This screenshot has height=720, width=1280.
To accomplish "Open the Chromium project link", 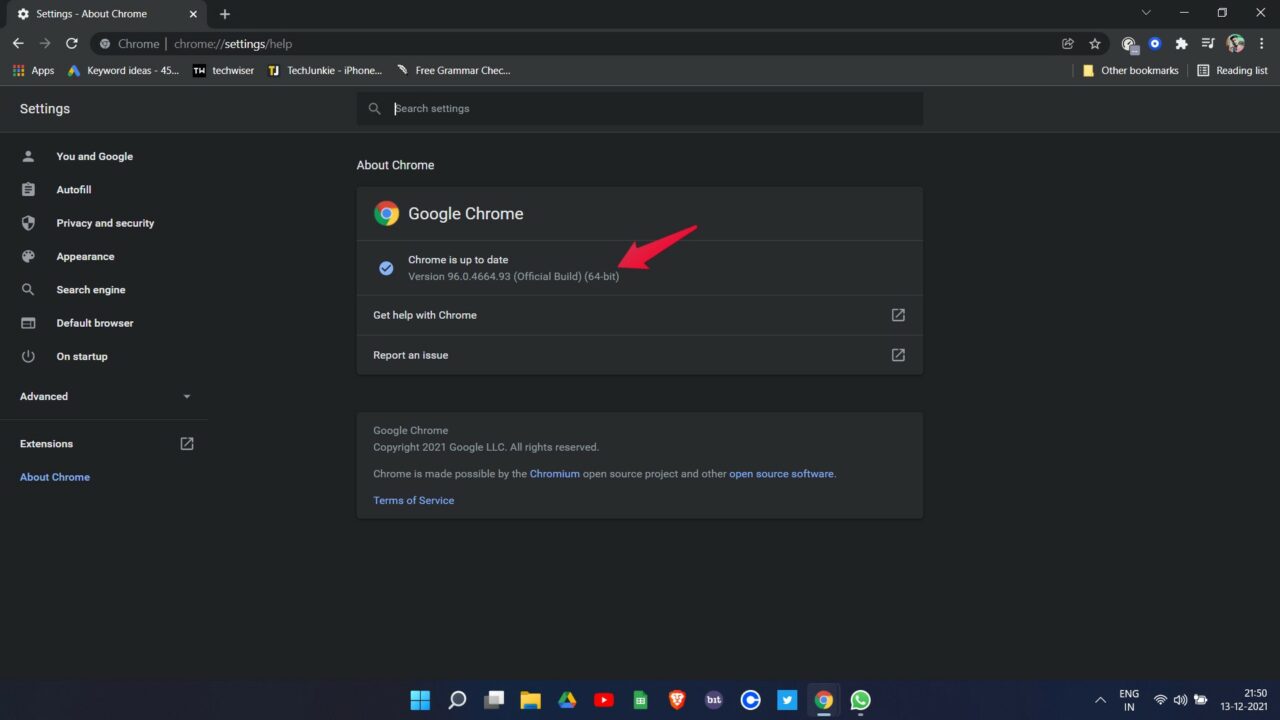I will pos(554,474).
